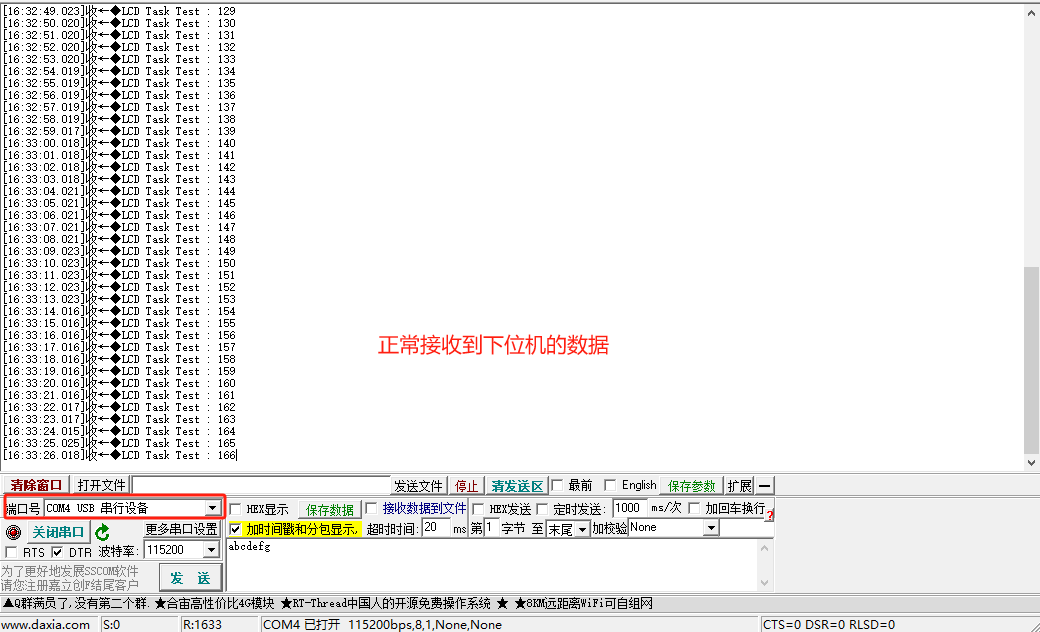Click the send box scroll down arrow
Screen dimensions: 1040x632
point(764,583)
